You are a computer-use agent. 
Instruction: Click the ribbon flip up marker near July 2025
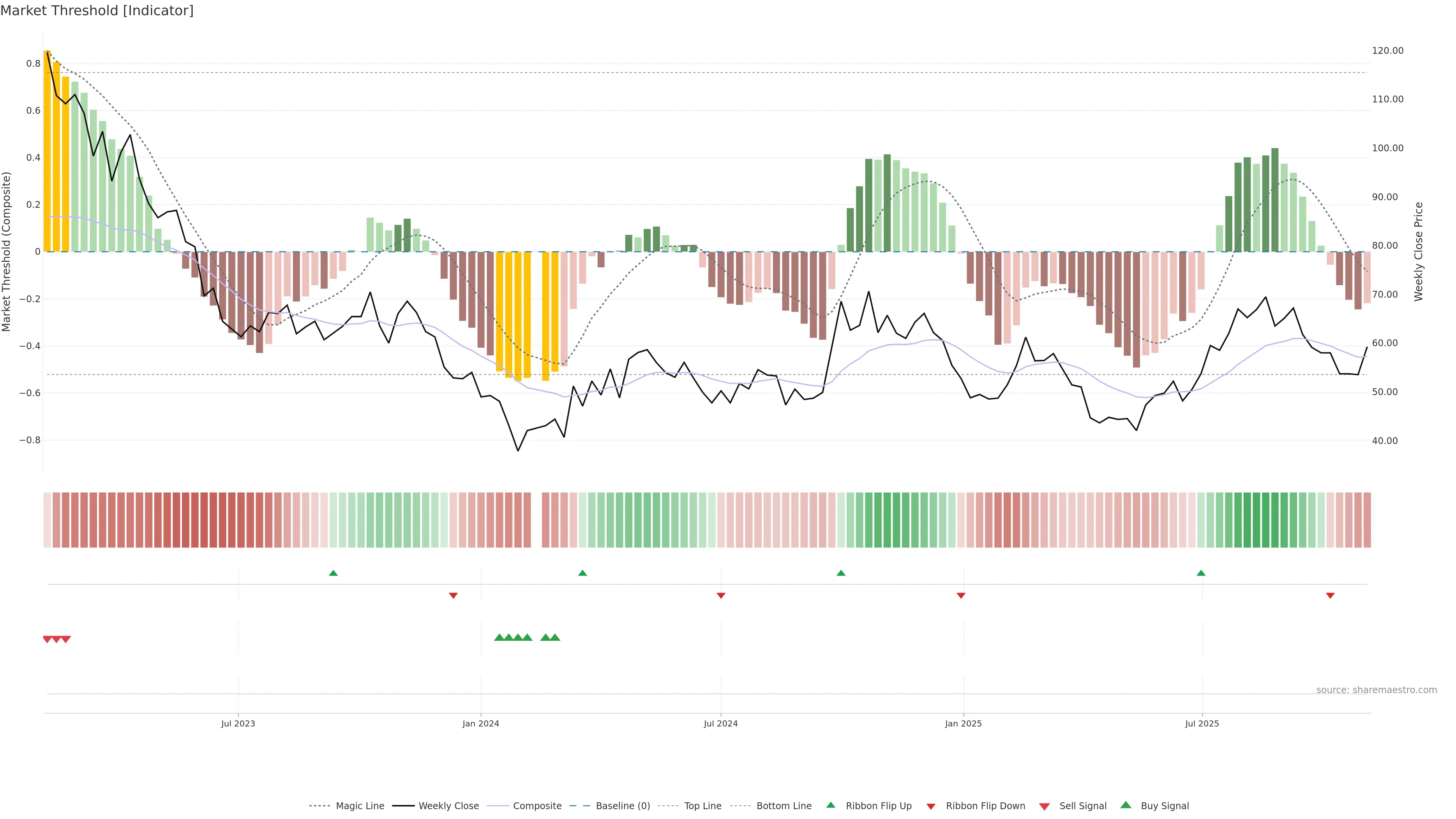[1201, 573]
